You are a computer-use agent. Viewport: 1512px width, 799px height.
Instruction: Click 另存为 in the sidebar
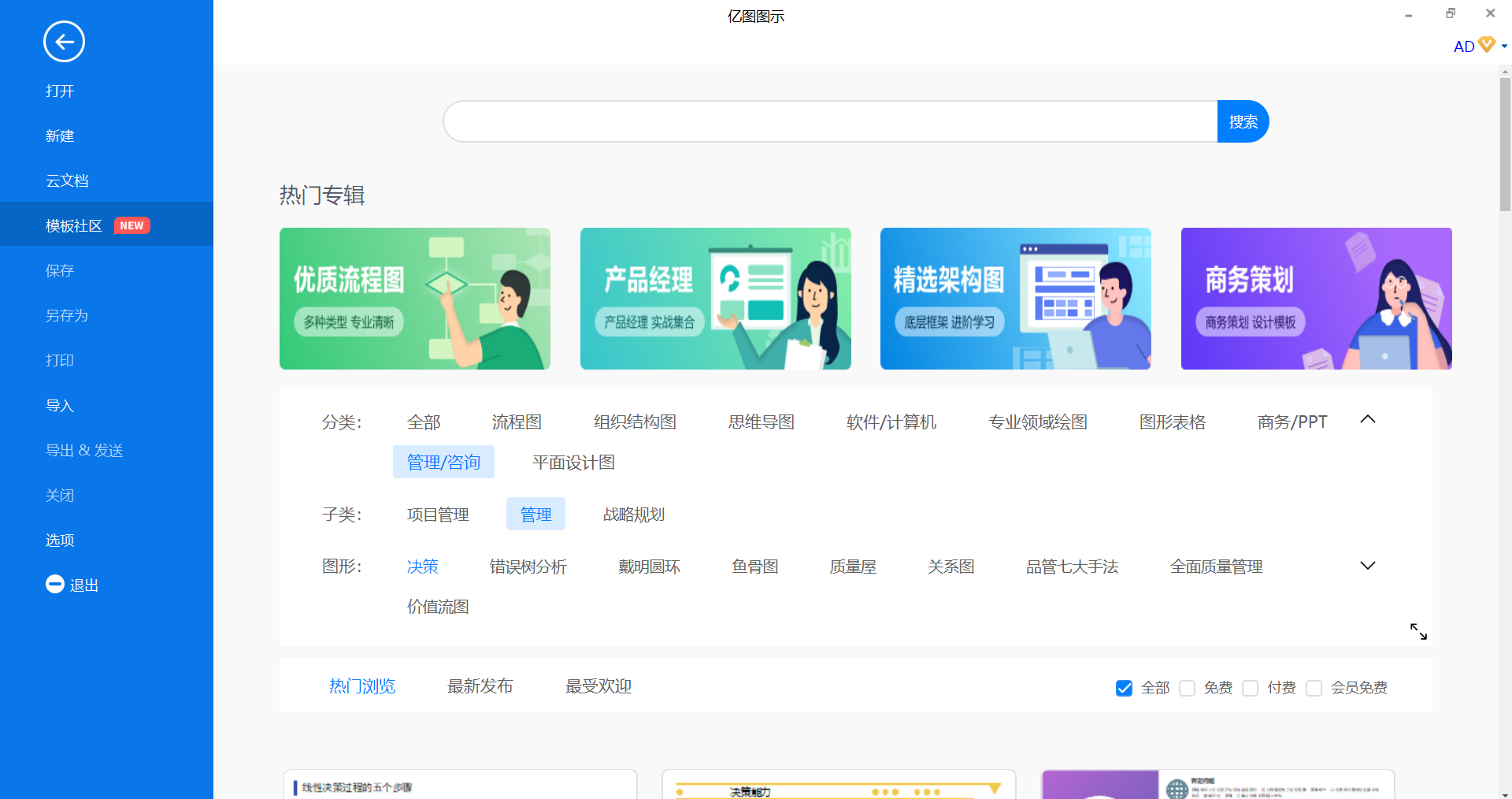tap(67, 315)
